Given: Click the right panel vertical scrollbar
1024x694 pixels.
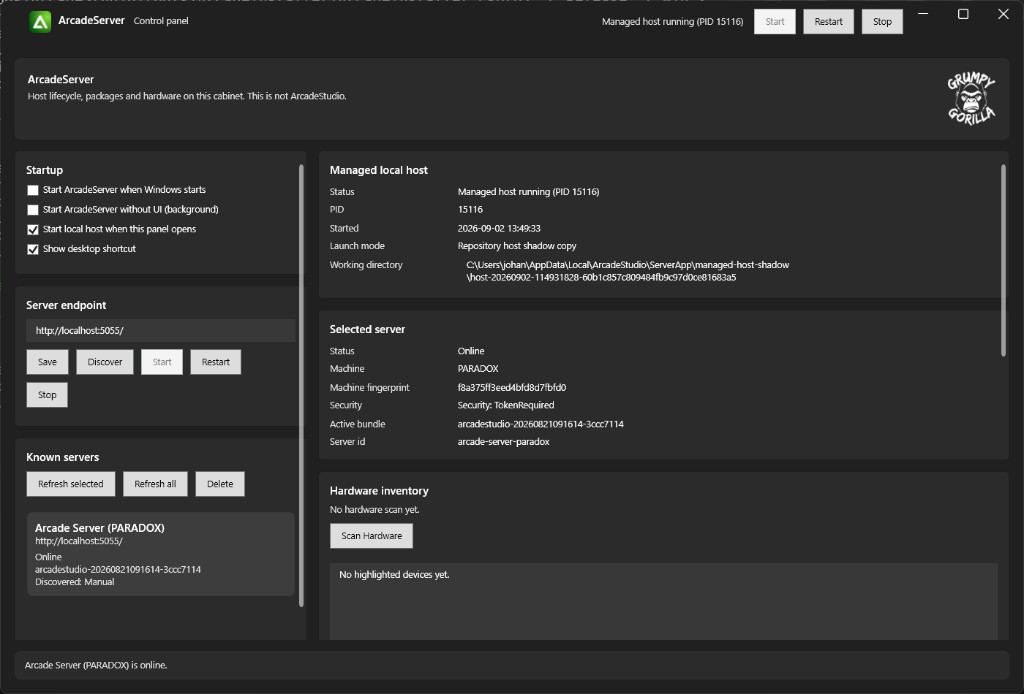Looking at the screenshot, I should (1003, 260).
